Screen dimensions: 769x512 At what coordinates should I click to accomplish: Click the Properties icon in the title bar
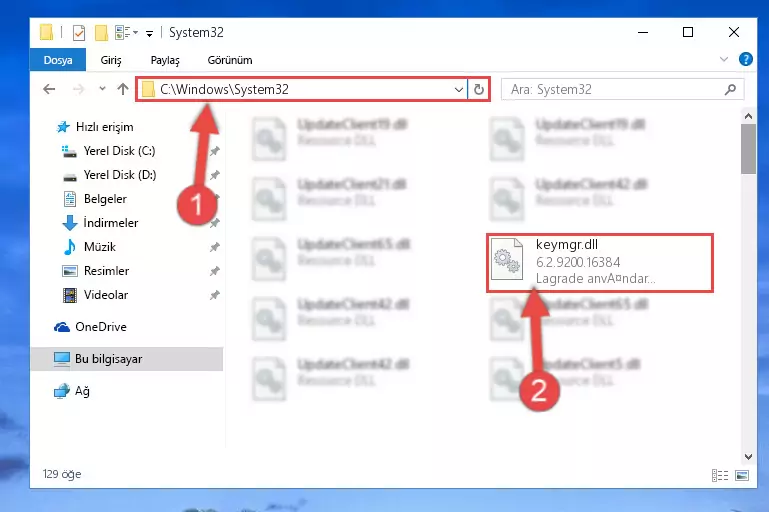(x=79, y=32)
